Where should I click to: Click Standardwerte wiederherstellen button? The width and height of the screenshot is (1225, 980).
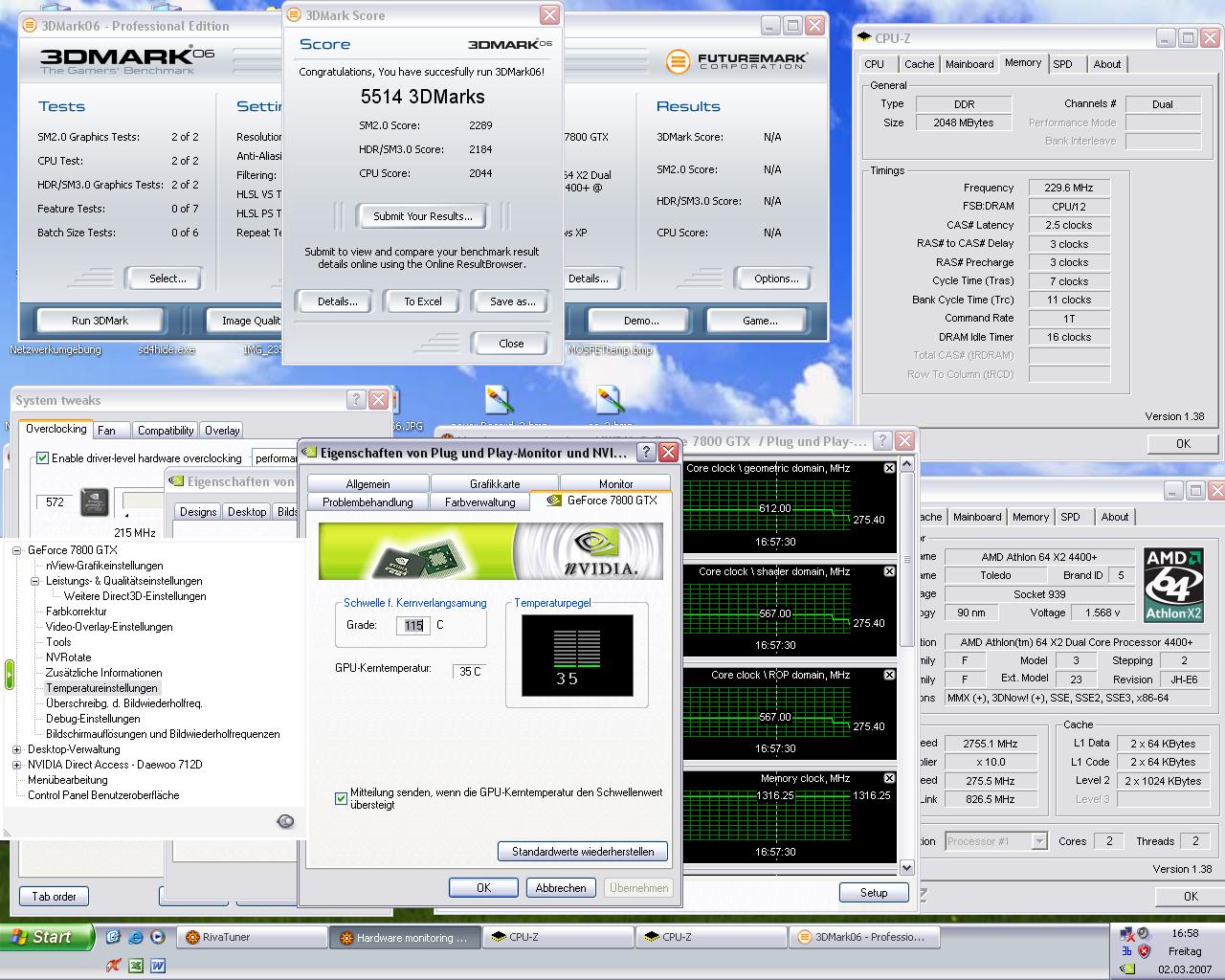click(x=583, y=852)
